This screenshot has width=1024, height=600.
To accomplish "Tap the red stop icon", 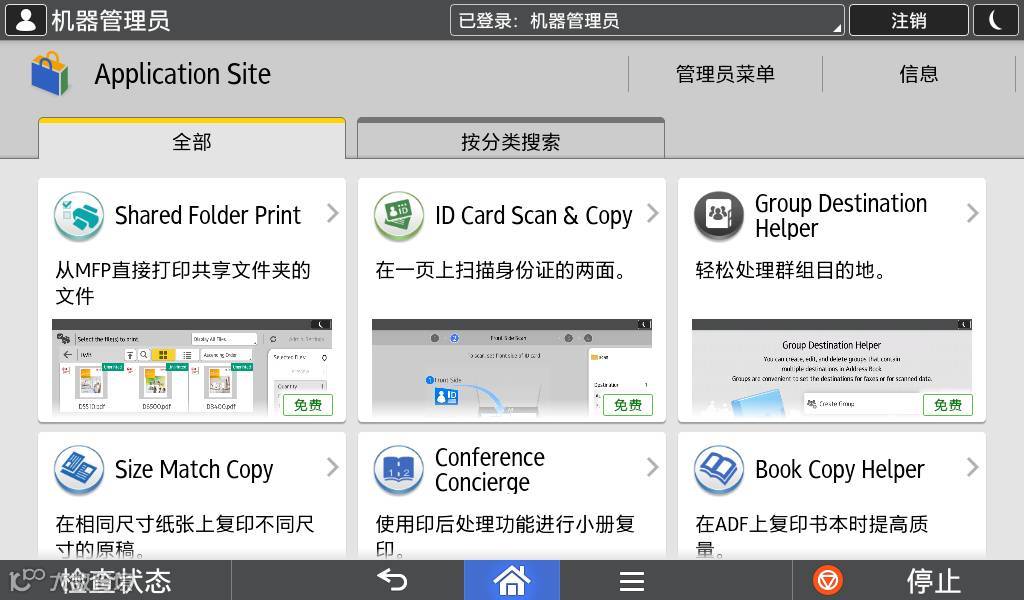I will (828, 580).
